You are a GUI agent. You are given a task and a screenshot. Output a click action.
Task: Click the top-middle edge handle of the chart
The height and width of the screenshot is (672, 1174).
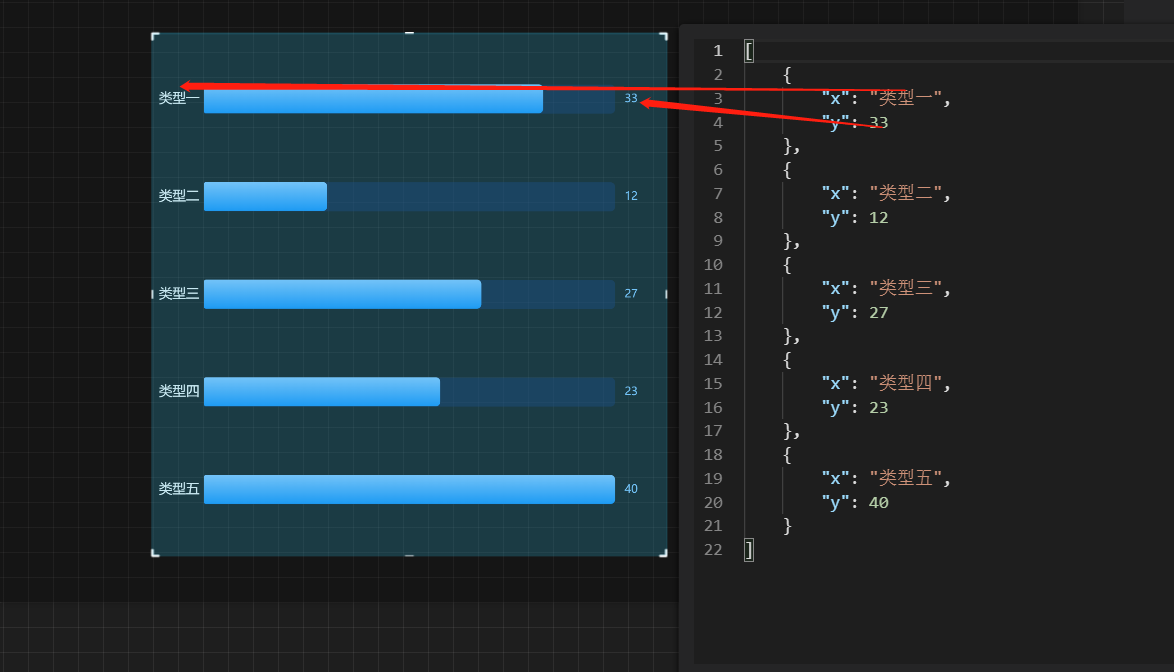click(x=410, y=33)
